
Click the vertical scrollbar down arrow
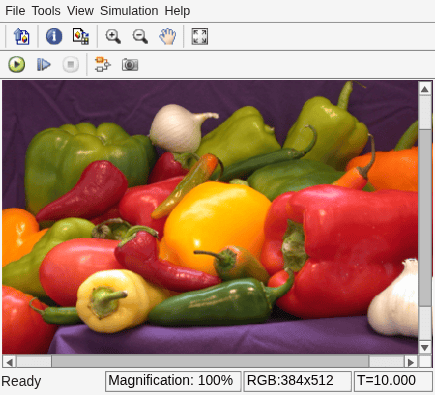[x=425, y=348]
